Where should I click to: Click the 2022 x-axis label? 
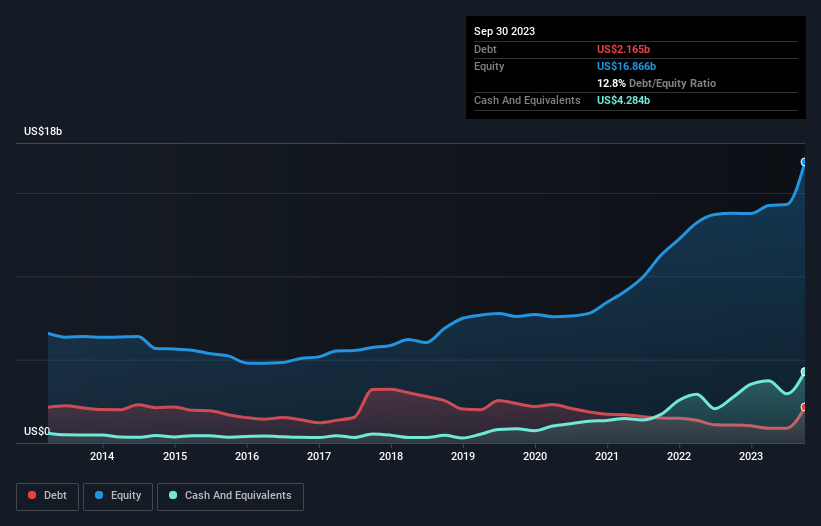tap(679, 456)
